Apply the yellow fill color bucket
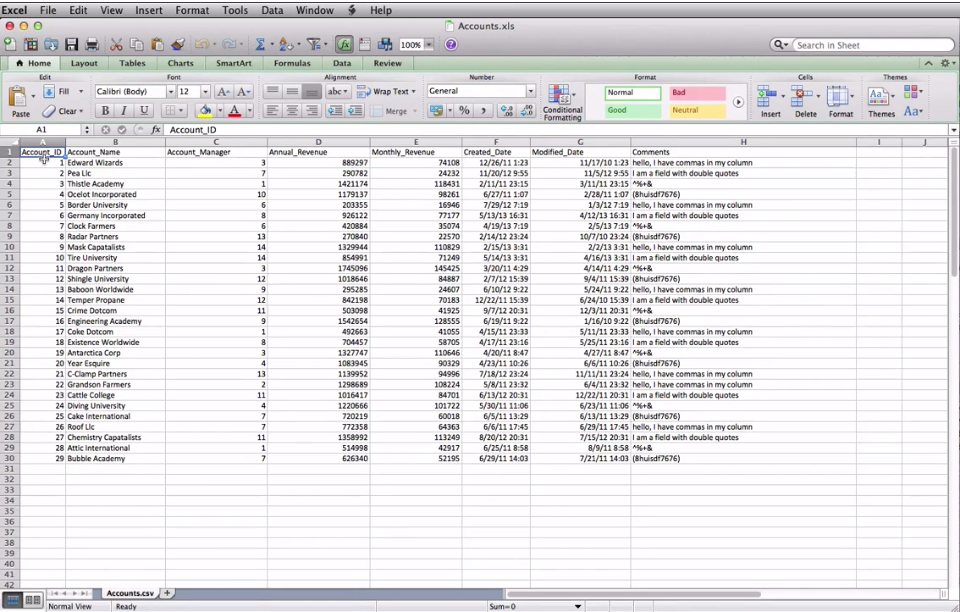 205,110
